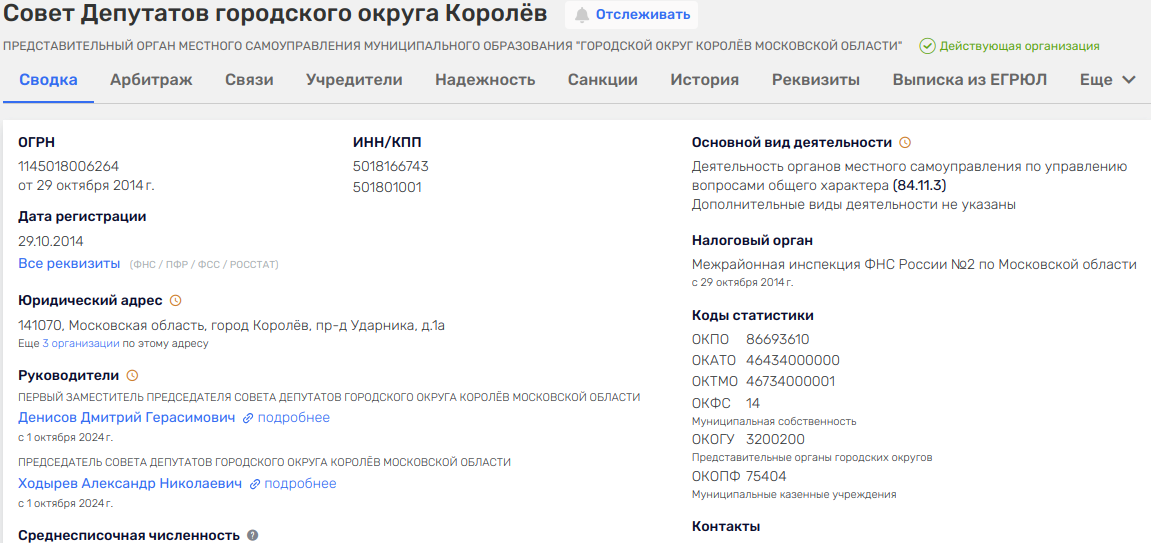Open Ходырев Александр Николаевич profile link
Viewport: 1151px width, 543px height.
130,483
